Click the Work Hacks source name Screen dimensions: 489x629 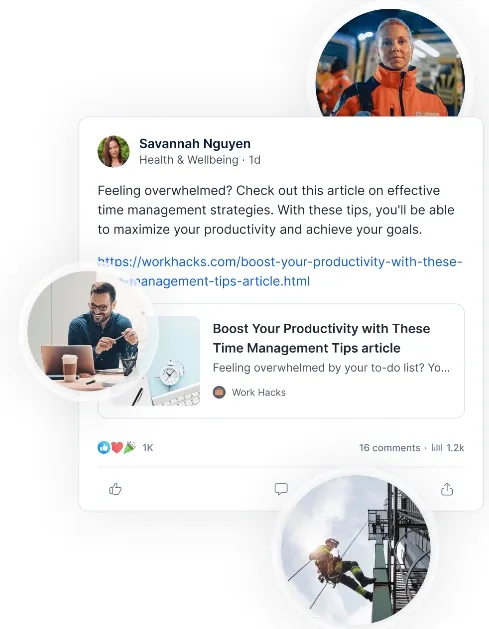tap(259, 392)
